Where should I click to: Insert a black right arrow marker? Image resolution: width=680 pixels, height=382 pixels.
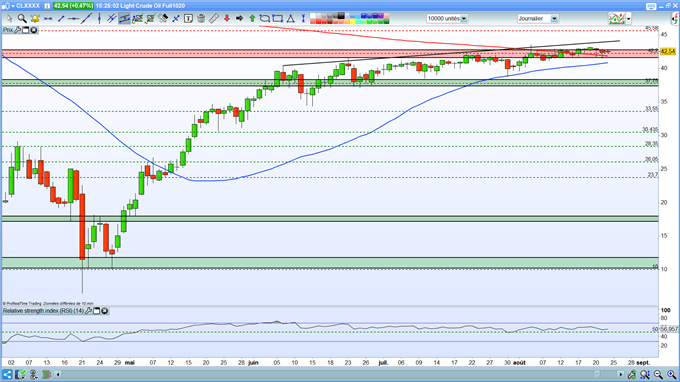tap(239, 19)
